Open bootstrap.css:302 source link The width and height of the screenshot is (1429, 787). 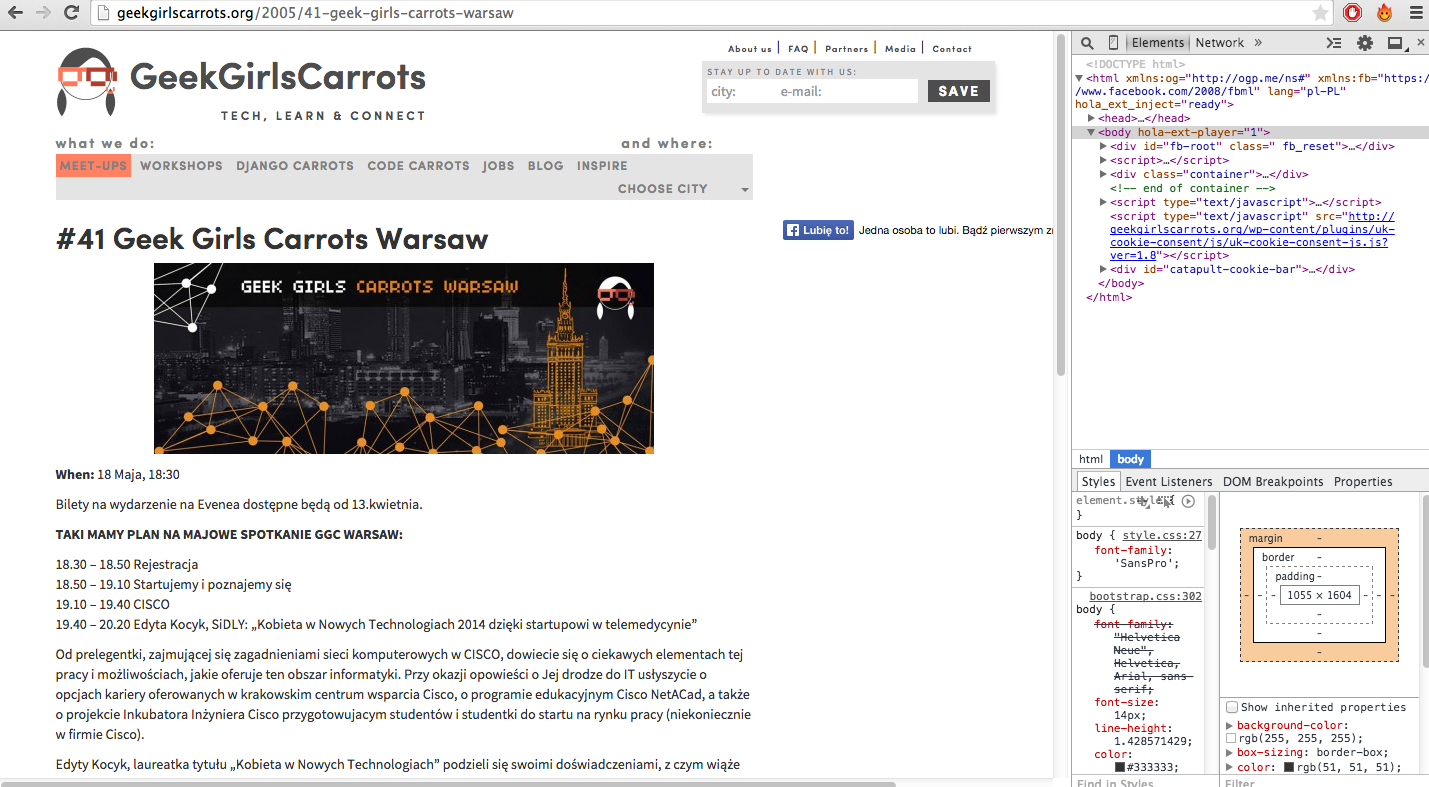[x=1145, y=596]
